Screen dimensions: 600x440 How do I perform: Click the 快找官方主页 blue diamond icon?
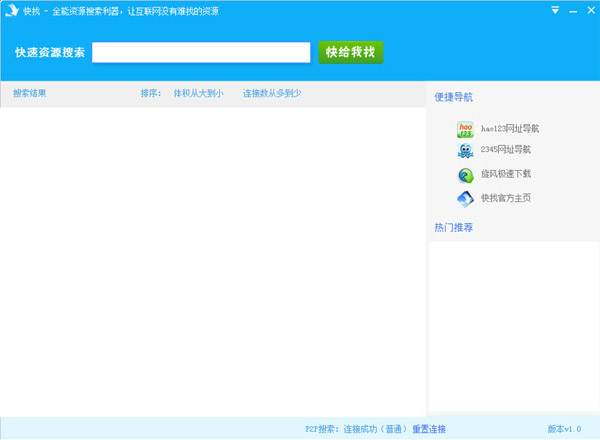coord(465,198)
